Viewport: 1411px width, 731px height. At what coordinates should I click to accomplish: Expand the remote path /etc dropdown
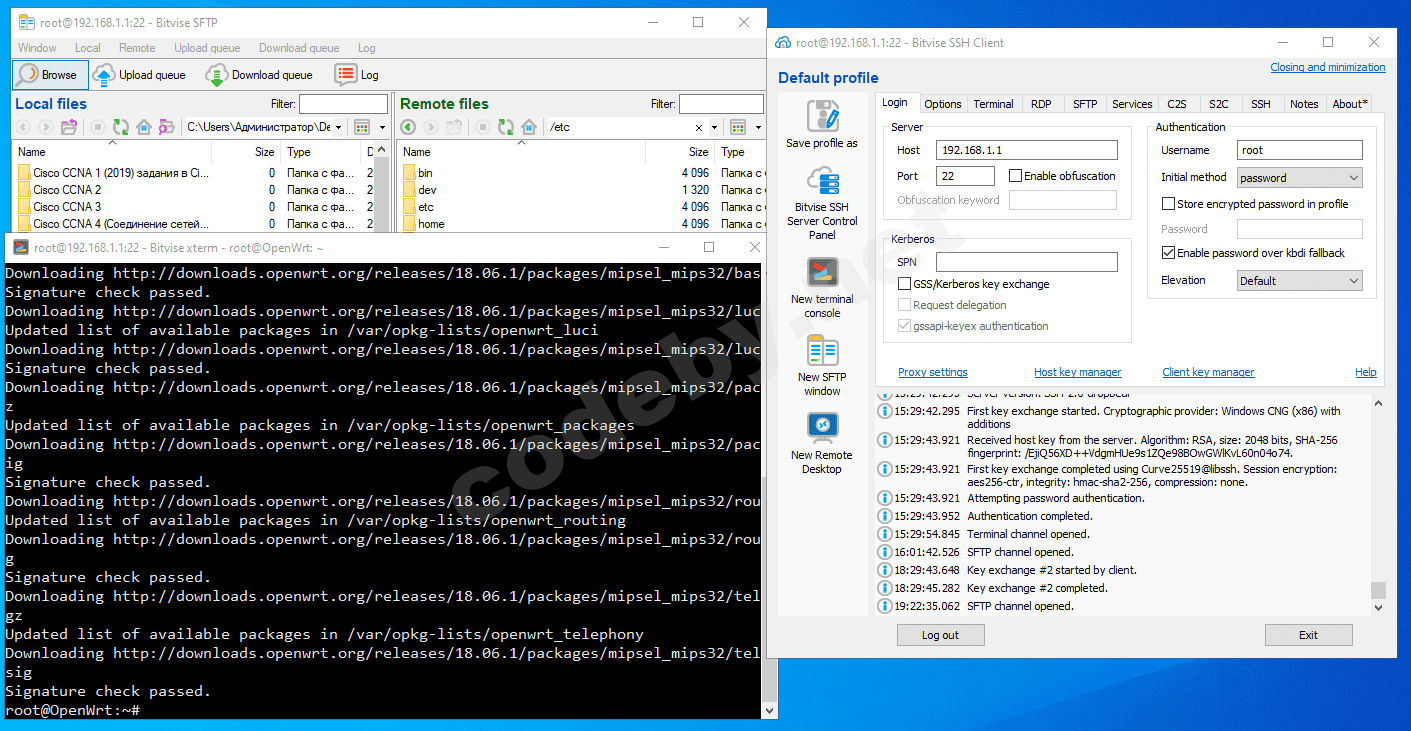click(x=714, y=128)
